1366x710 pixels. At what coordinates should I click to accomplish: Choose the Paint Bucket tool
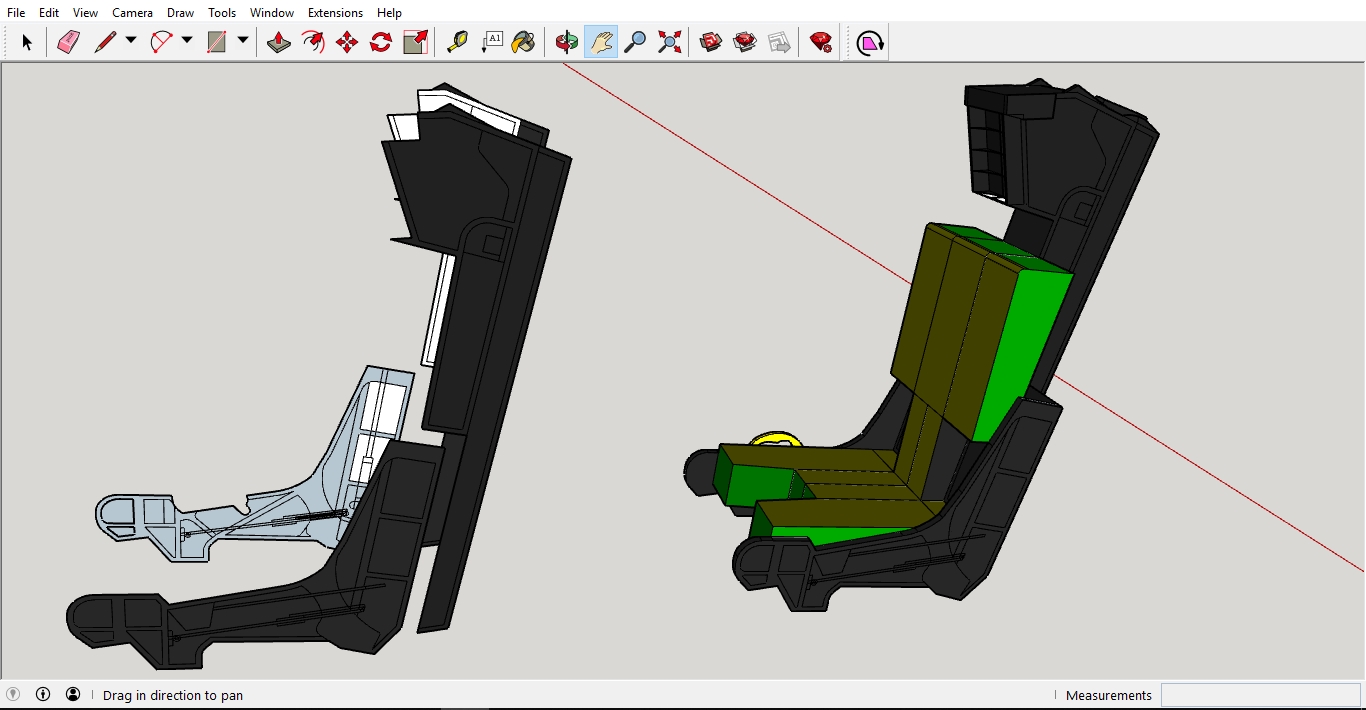[x=523, y=42]
